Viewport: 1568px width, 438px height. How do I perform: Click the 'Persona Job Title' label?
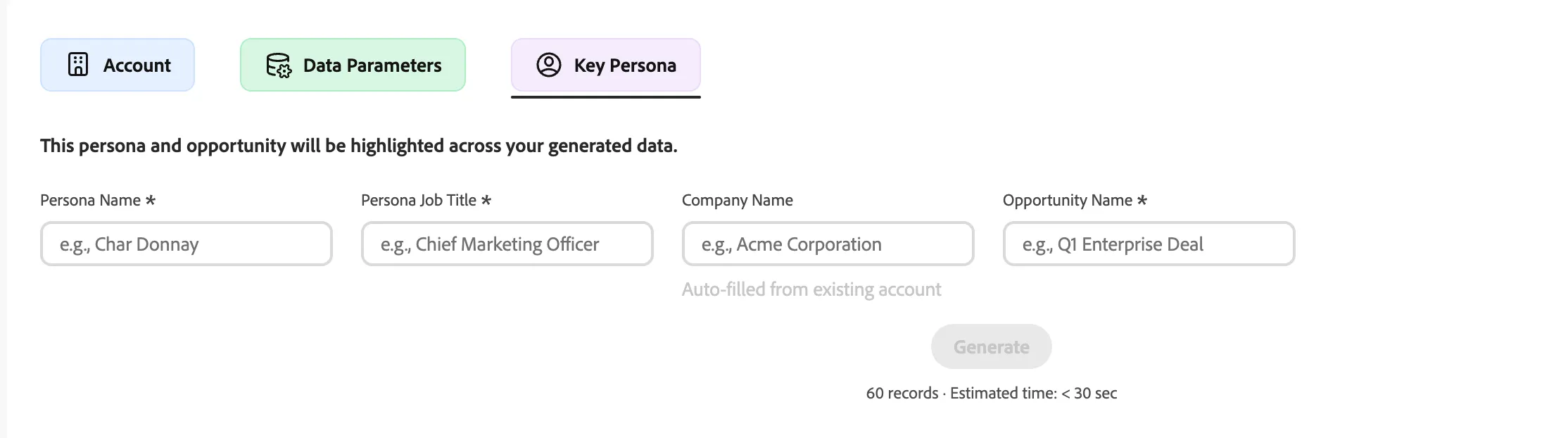(x=426, y=200)
